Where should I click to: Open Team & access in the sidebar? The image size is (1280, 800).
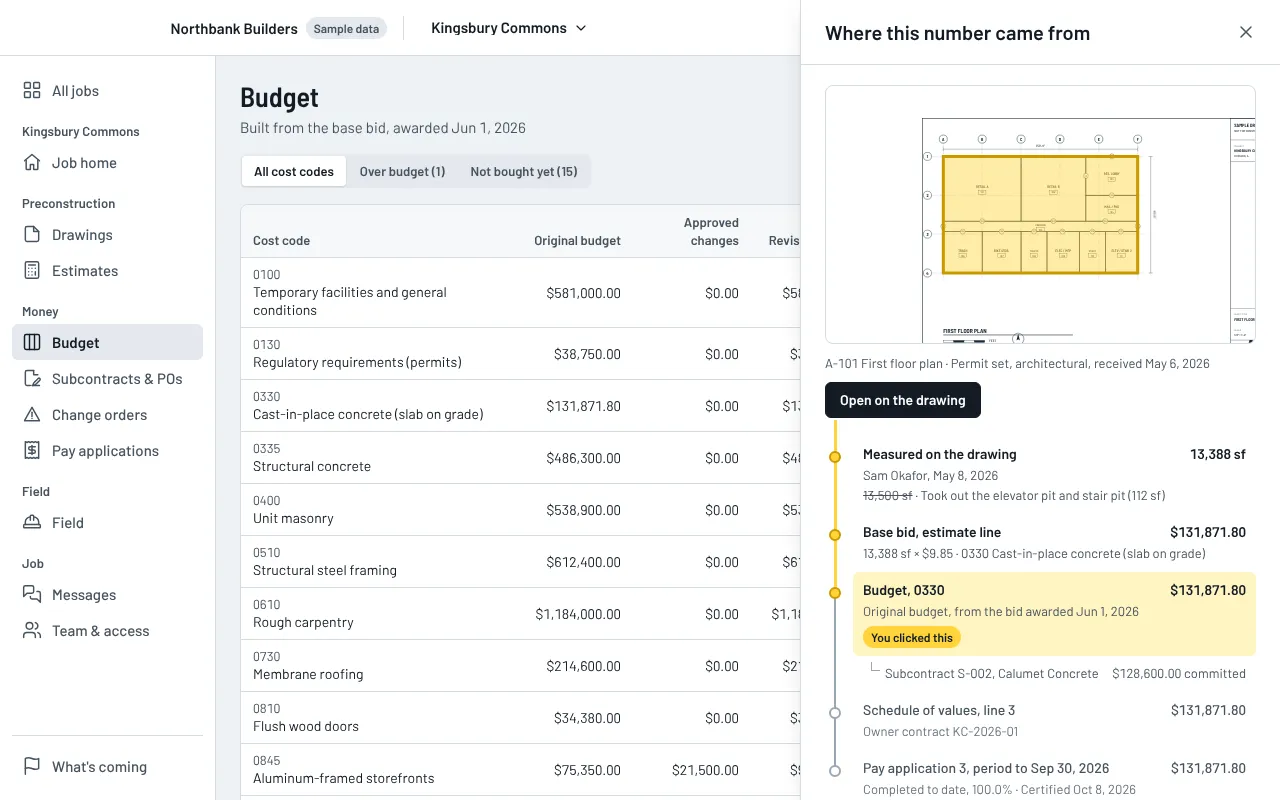[x=107, y=631]
